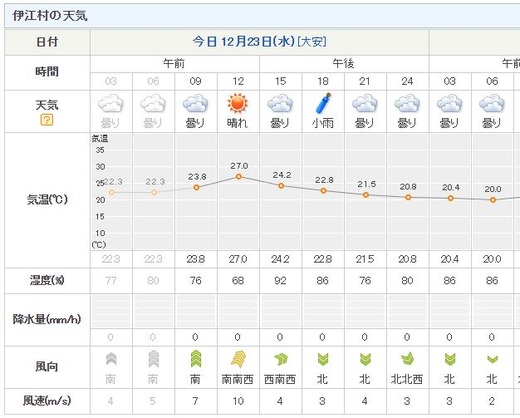Click the 北北西 wind direction arrow icon

407,359
